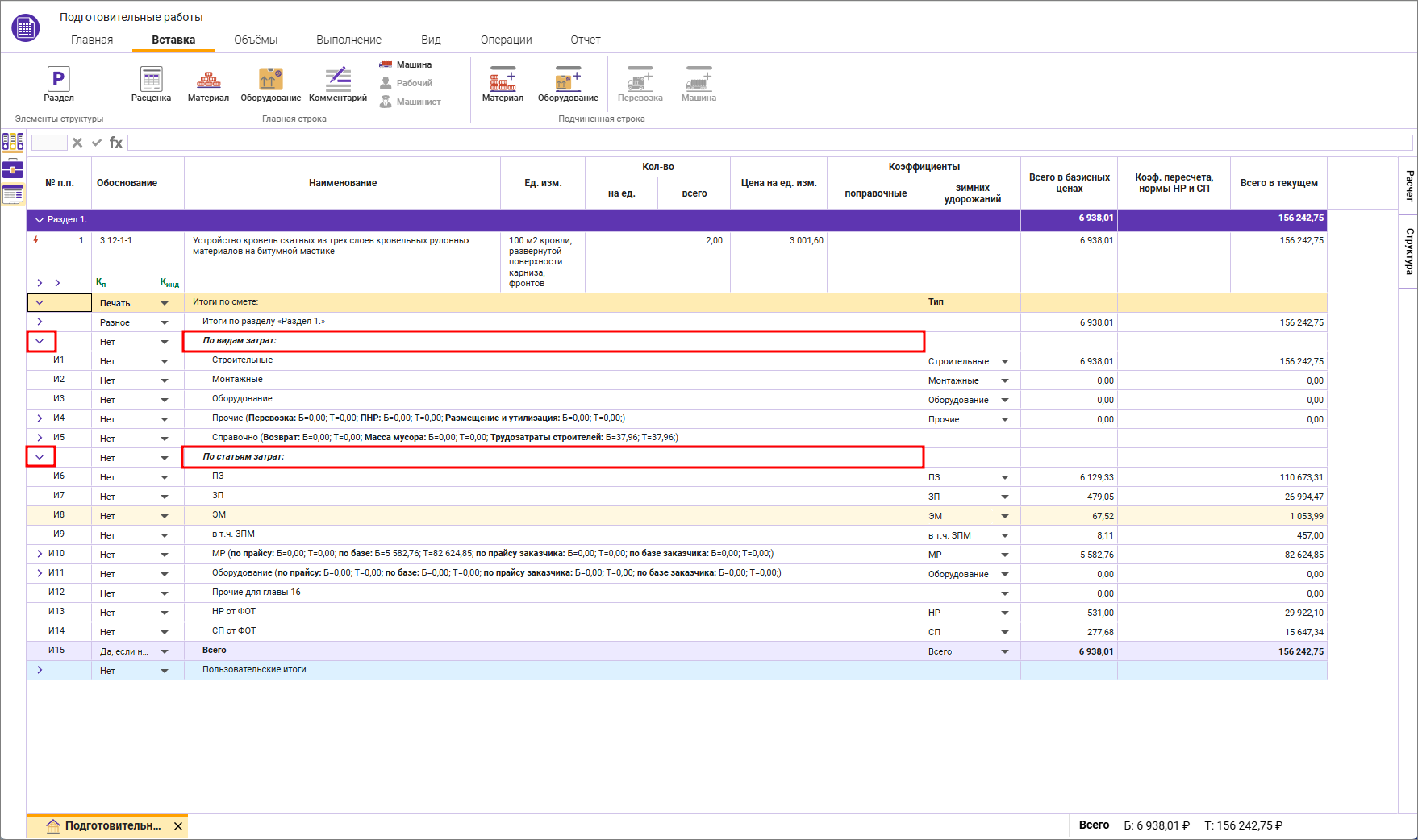This screenshot has height=840, width=1418.
Task: Open the Отчет ribbon tab
Action: point(585,40)
